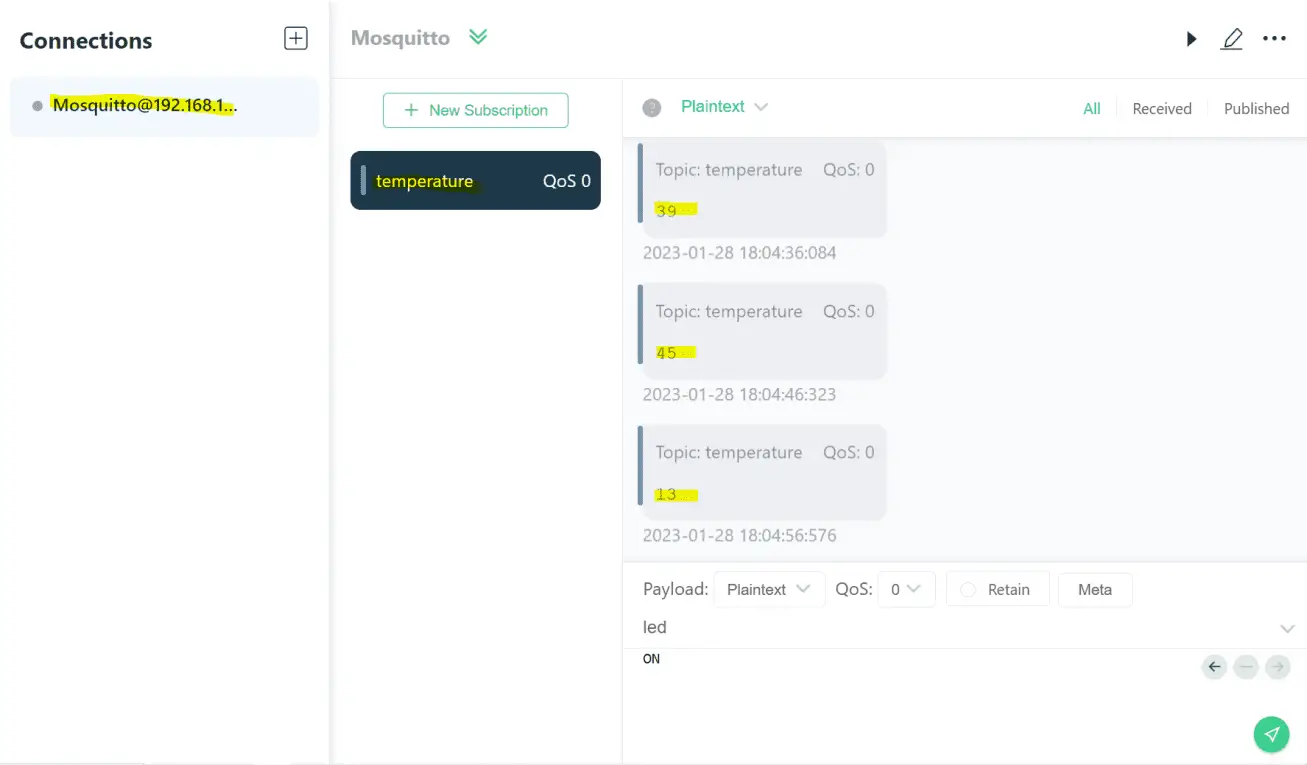This screenshot has height=765, width=1307.
Task: Send the payload with the paper plane icon
Action: 1271,734
